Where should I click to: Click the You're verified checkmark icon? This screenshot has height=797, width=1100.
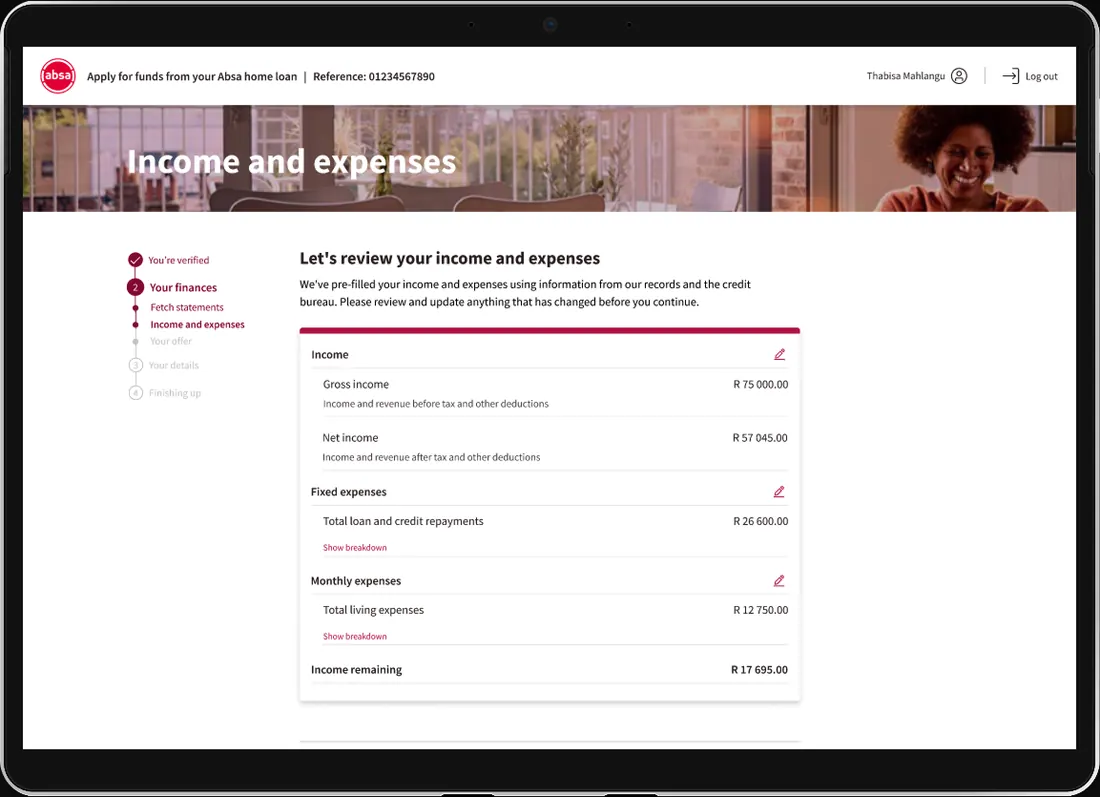135,260
